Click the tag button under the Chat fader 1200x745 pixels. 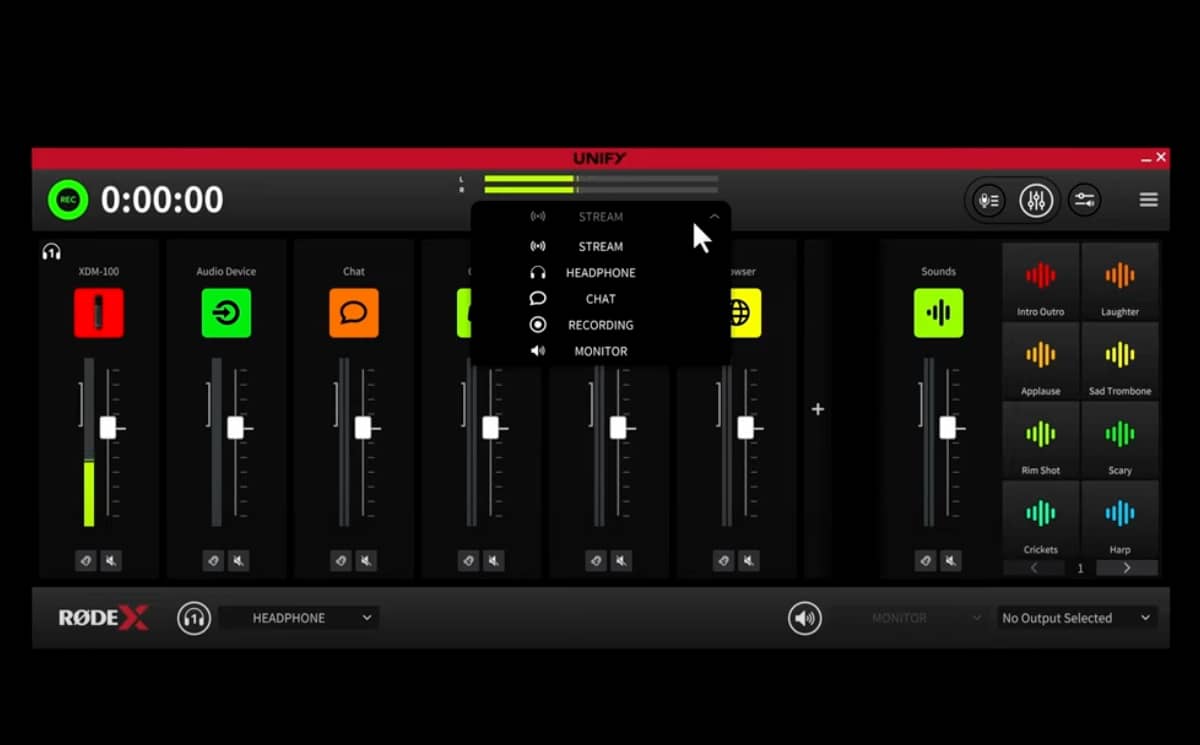tap(341, 561)
